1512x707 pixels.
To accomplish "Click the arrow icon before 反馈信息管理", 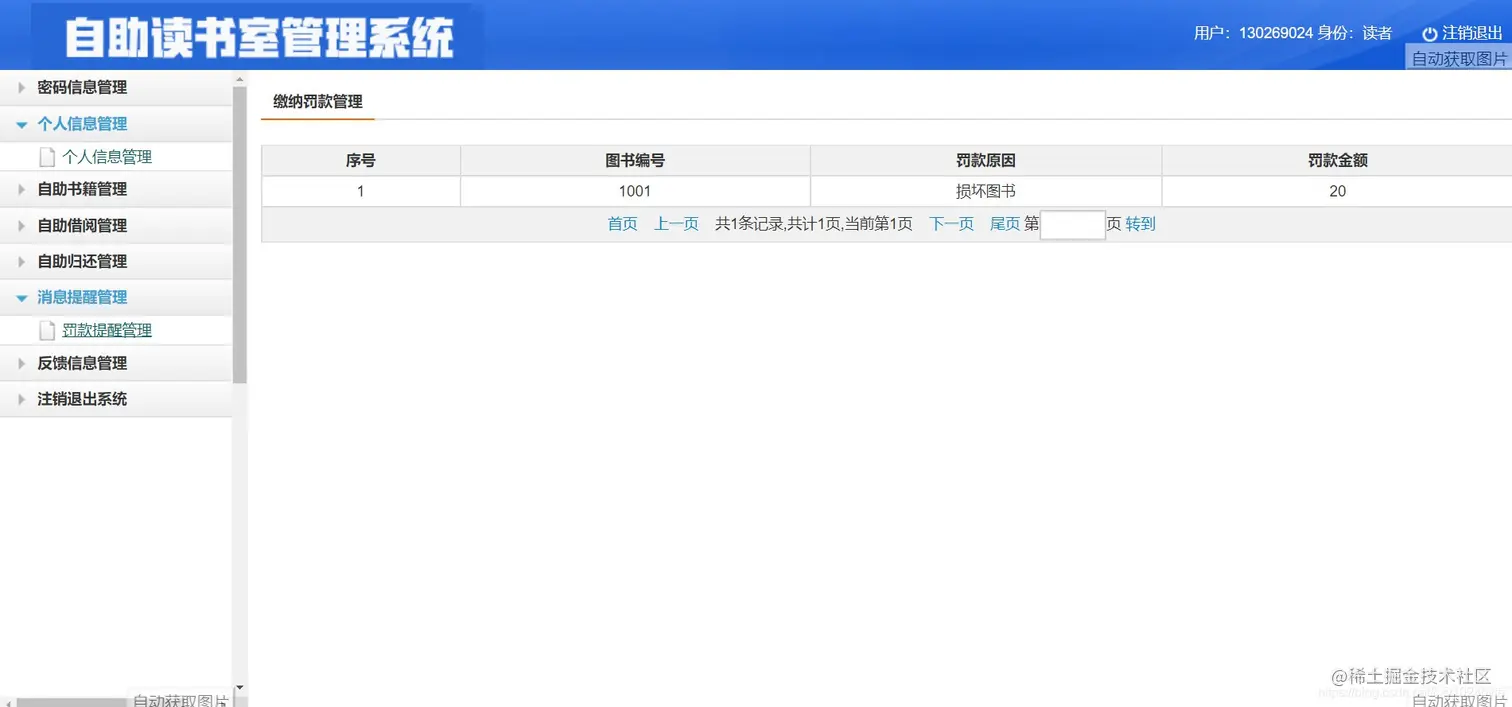I will (x=19, y=363).
